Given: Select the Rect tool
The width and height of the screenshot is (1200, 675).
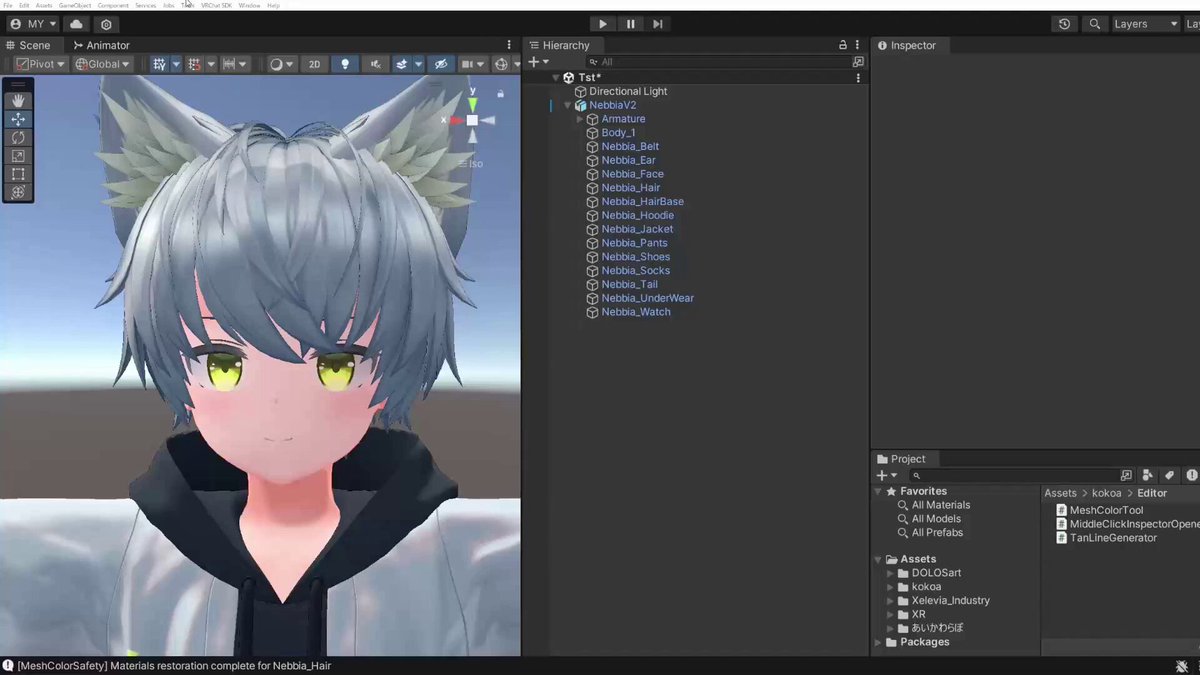Looking at the screenshot, I should (x=18, y=174).
